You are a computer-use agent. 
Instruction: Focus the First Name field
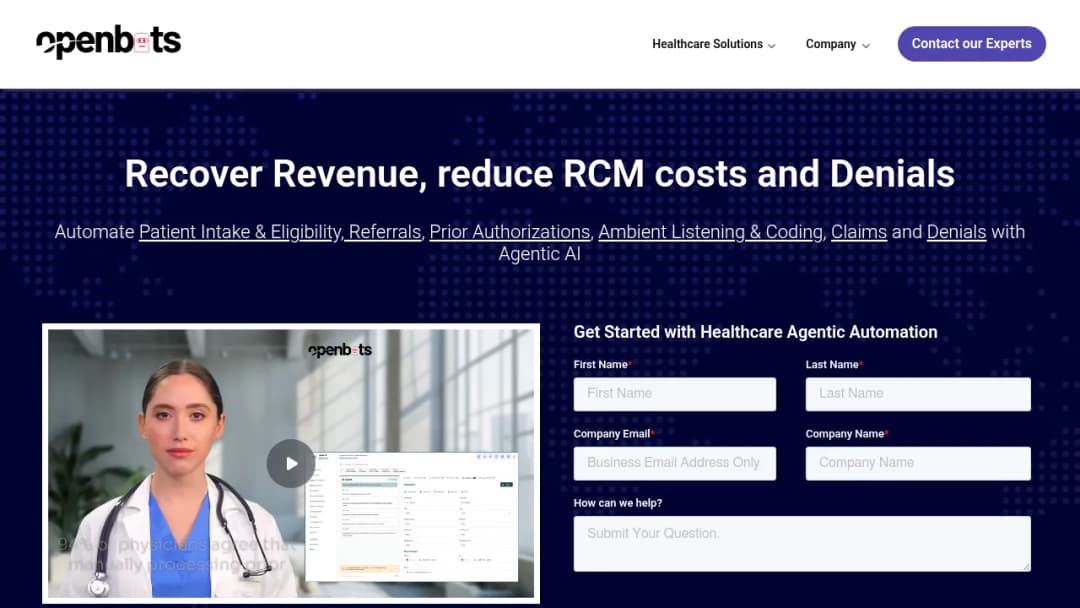[674, 394]
